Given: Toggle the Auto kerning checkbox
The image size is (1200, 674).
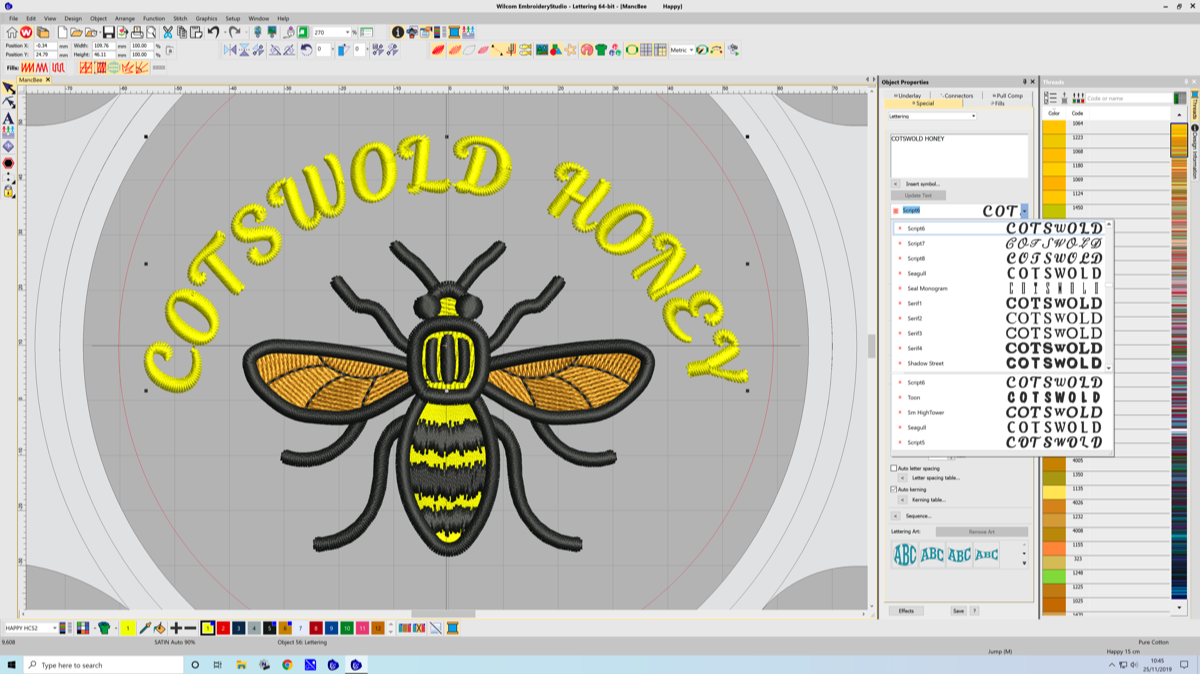Looking at the screenshot, I should point(894,489).
